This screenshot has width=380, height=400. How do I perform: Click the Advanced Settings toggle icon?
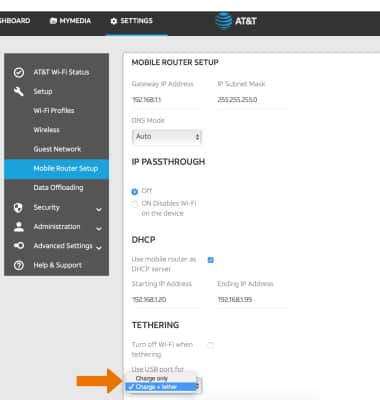coord(19,246)
